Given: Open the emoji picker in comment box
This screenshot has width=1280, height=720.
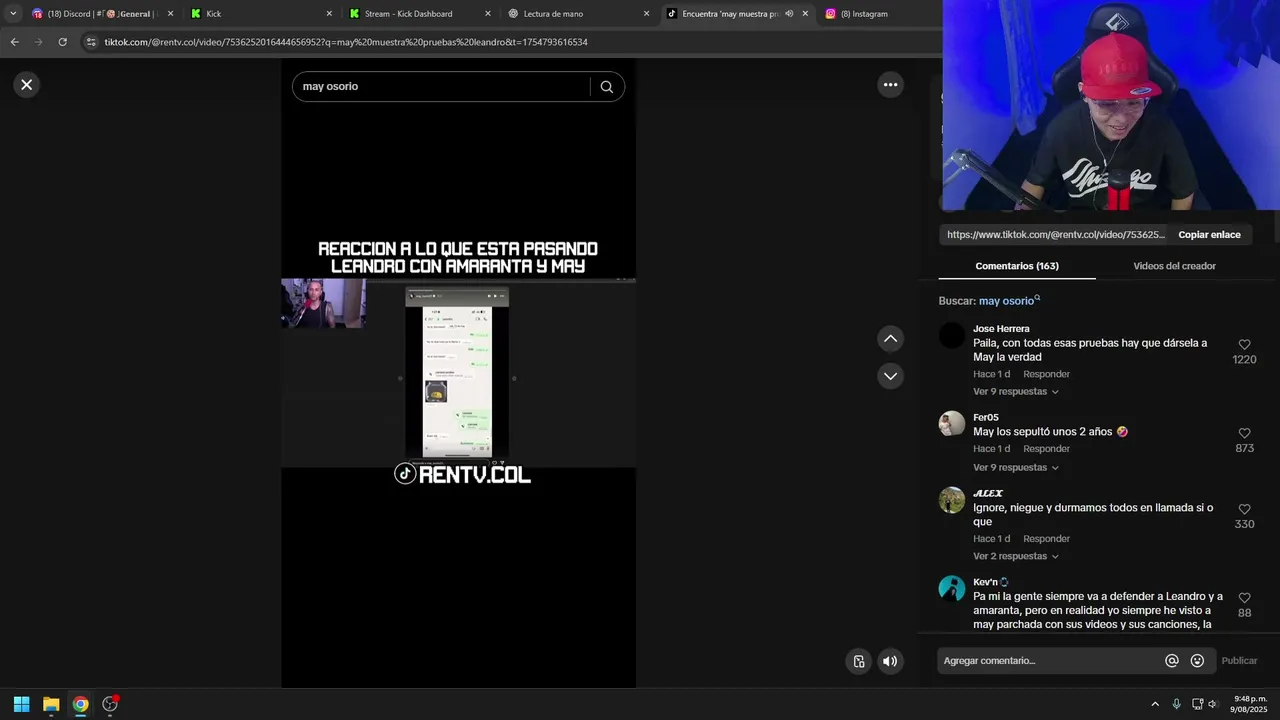Looking at the screenshot, I should (x=1197, y=661).
